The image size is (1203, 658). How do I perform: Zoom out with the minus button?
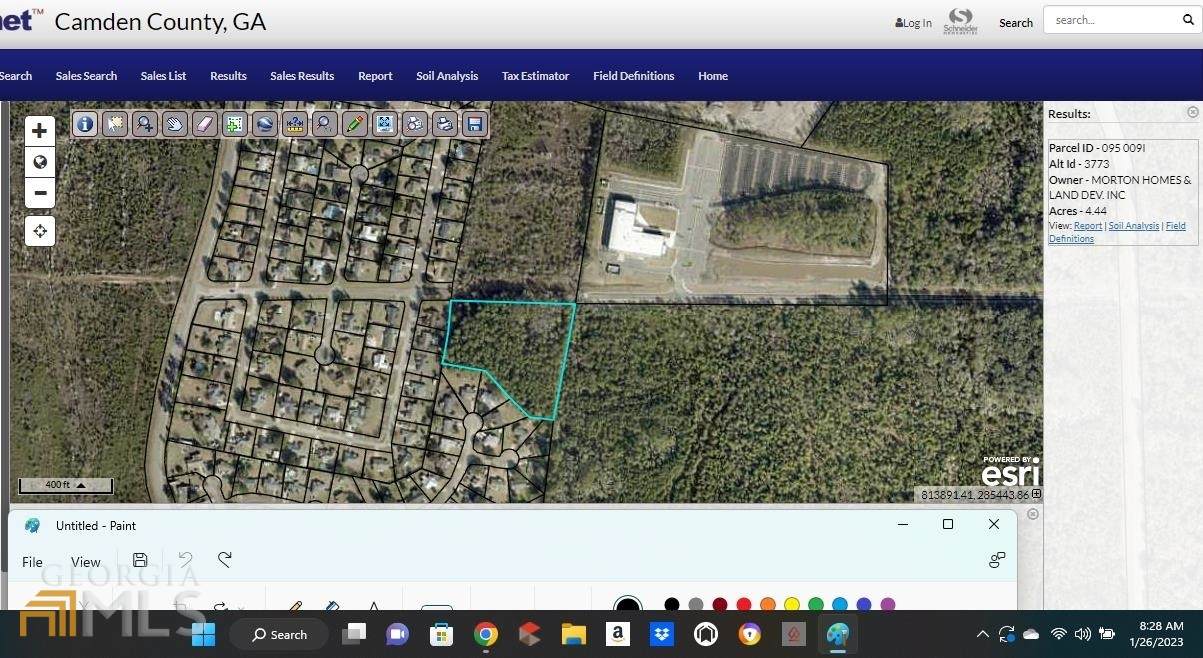40,193
